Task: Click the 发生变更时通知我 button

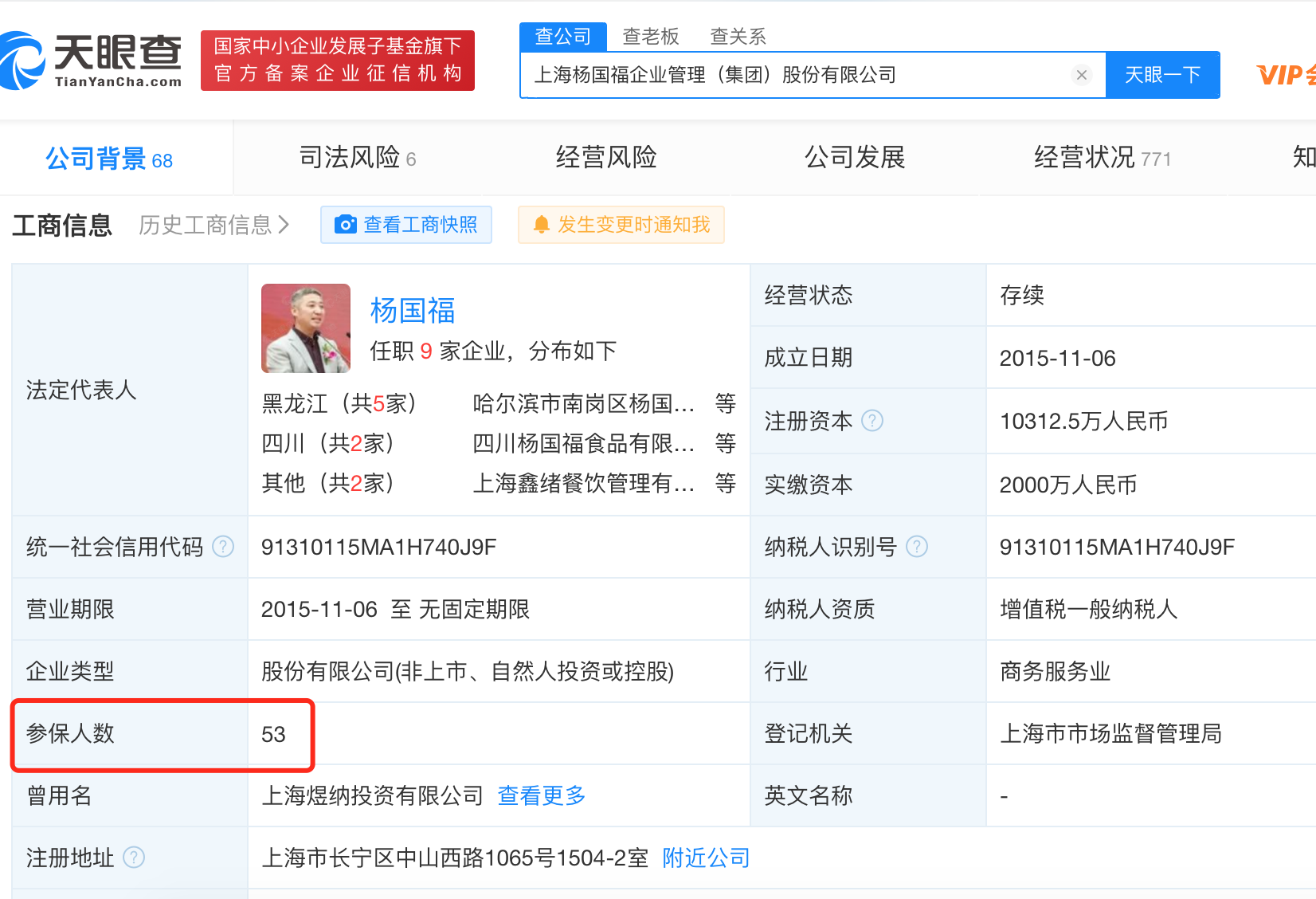Action: tap(621, 225)
